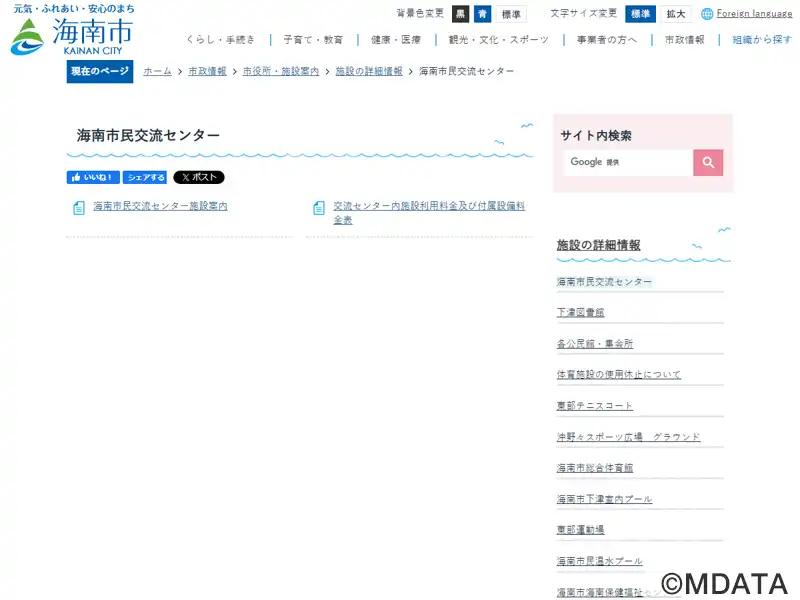
Task: Go to ホーム in breadcrumb
Action: pyautogui.click(x=157, y=71)
